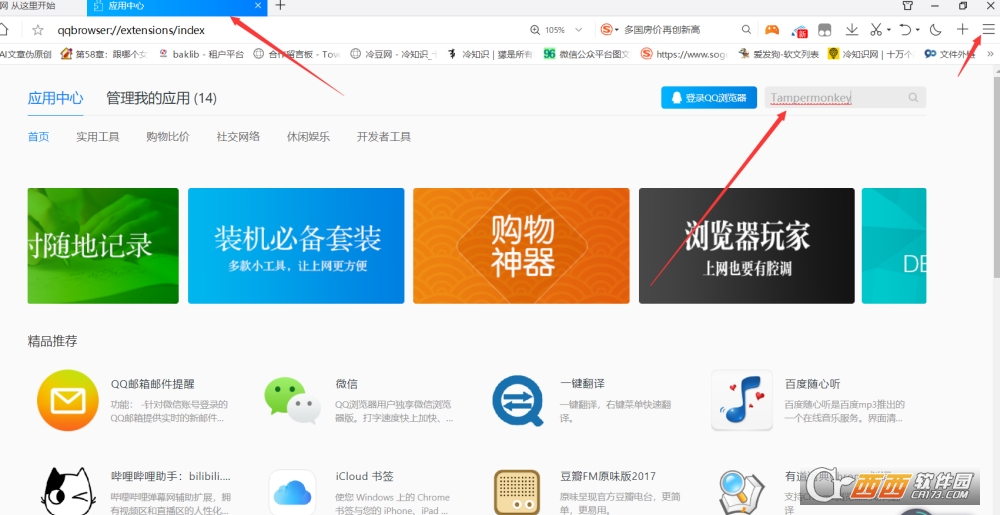Open the green 随地记录 banner

(x=103, y=245)
